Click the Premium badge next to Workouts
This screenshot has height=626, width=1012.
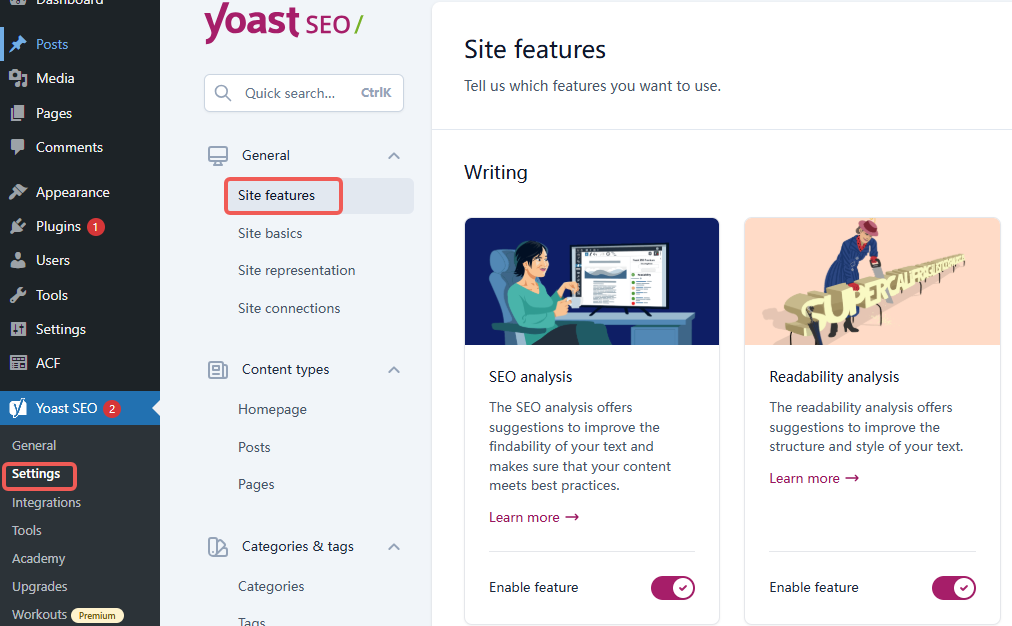click(97, 616)
